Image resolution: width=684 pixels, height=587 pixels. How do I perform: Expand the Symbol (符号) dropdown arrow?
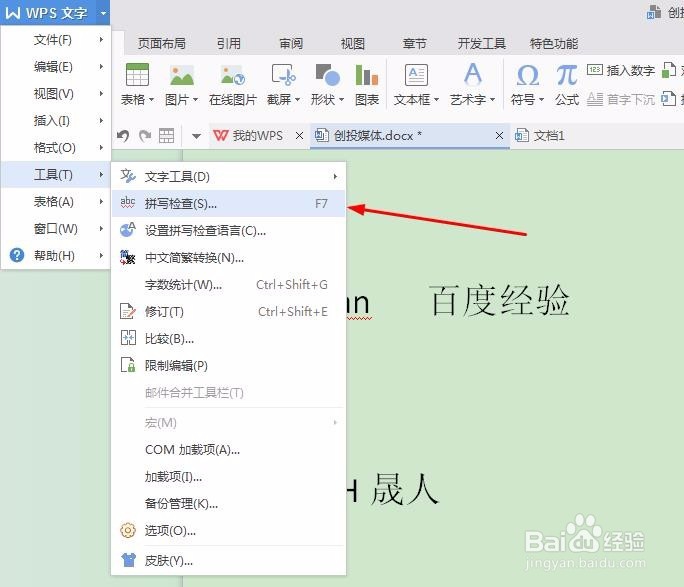[541, 99]
